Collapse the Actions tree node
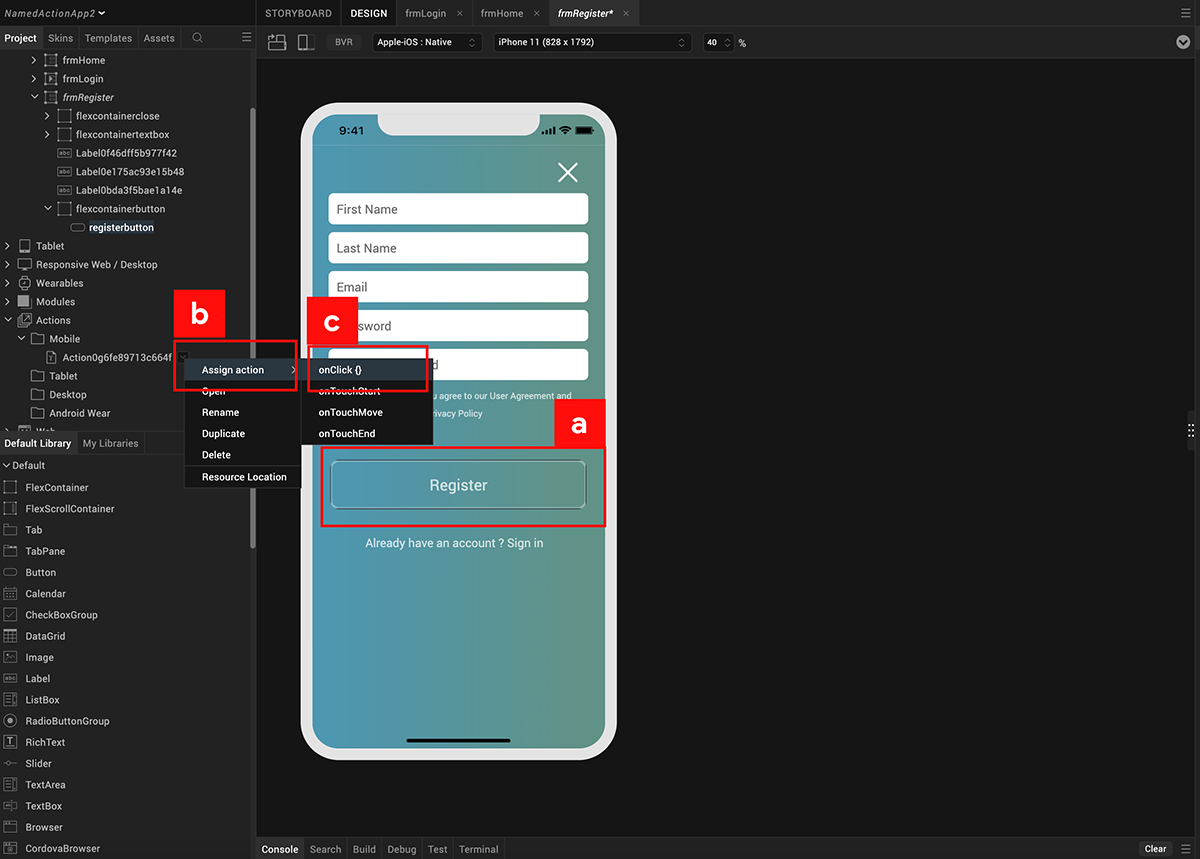1200x859 pixels. [x=8, y=321]
